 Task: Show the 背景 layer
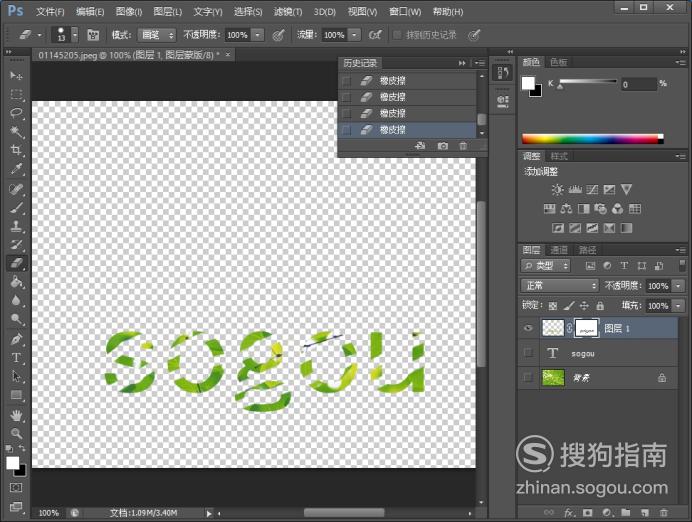click(x=528, y=377)
